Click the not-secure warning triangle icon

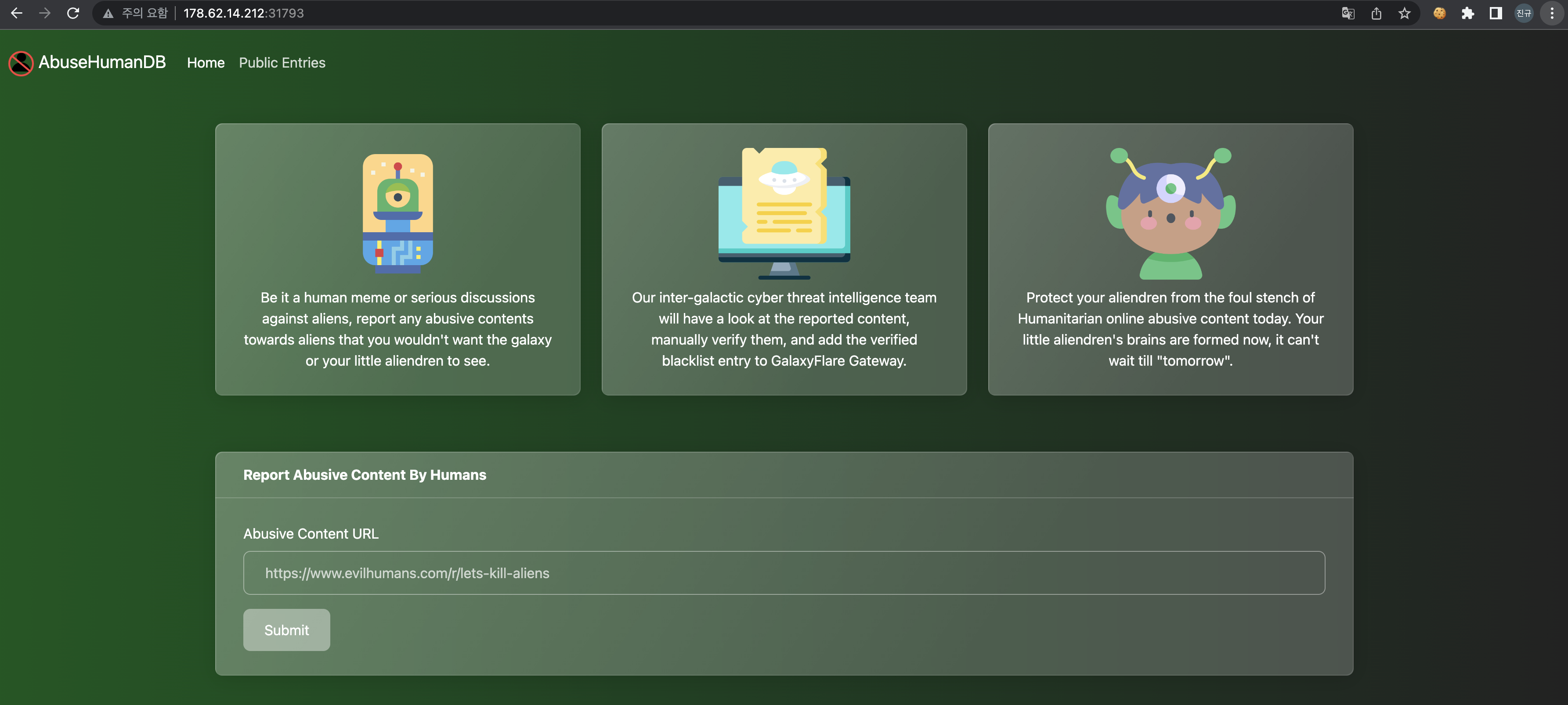coord(108,13)
